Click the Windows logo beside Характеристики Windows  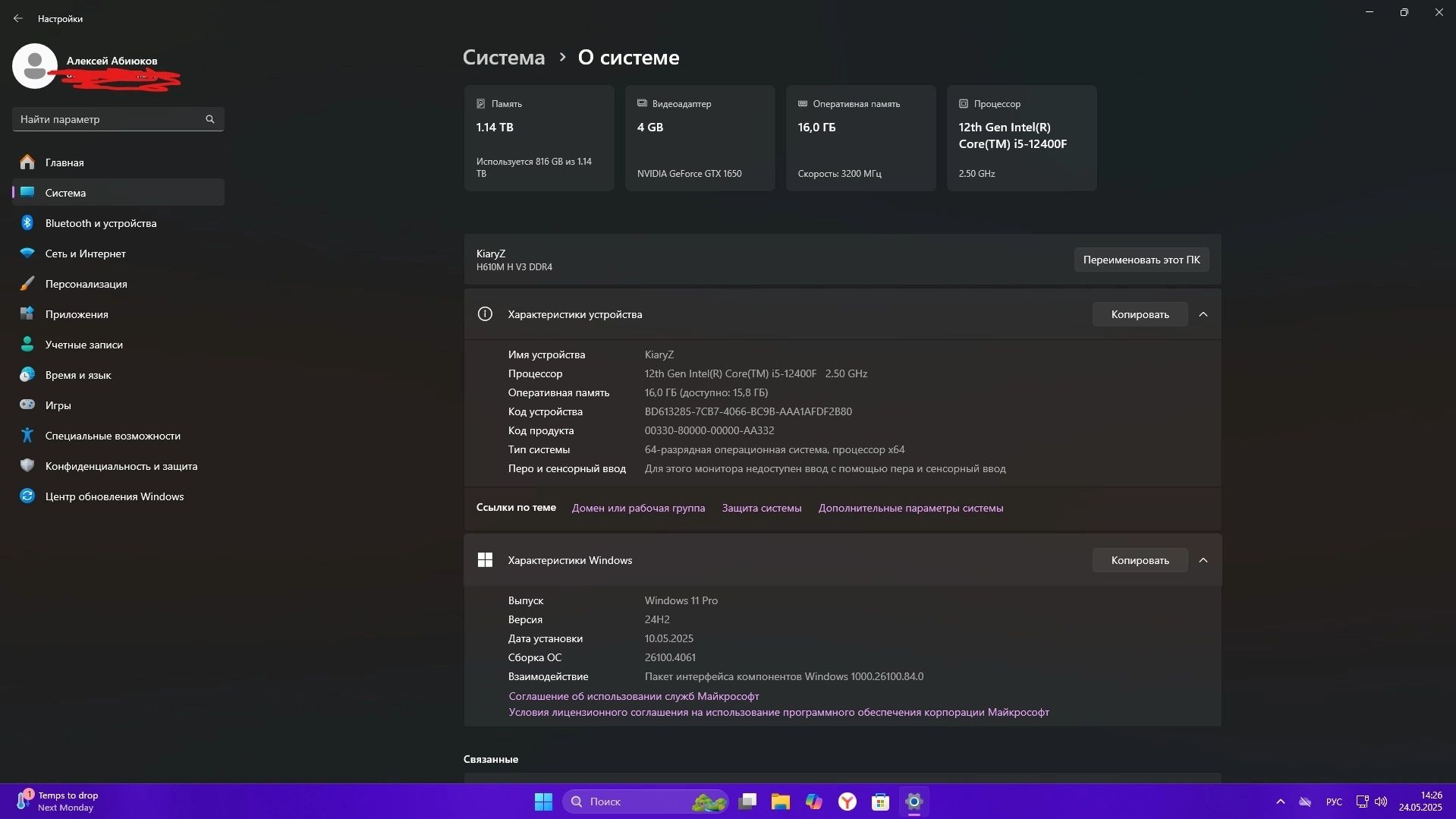point(485,560)
